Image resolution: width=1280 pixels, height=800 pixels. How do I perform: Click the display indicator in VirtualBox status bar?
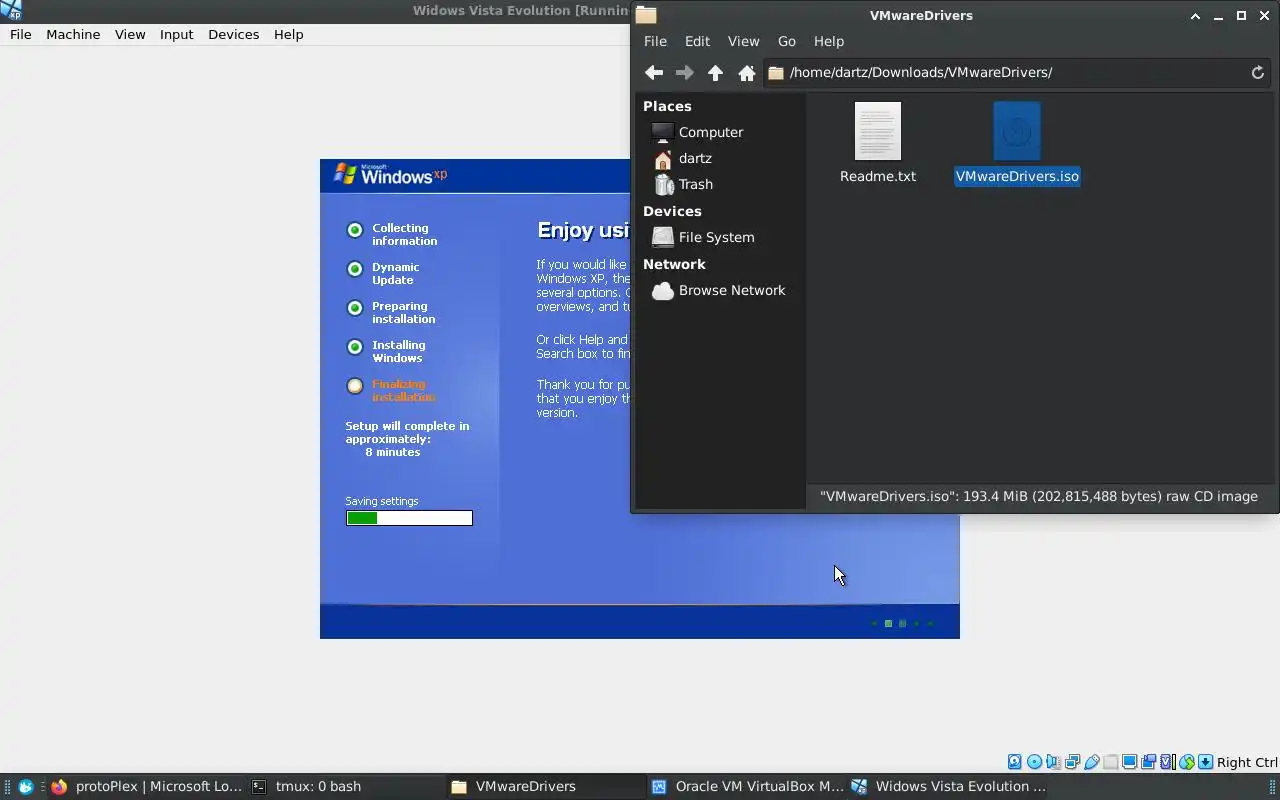click(1129, 762)
